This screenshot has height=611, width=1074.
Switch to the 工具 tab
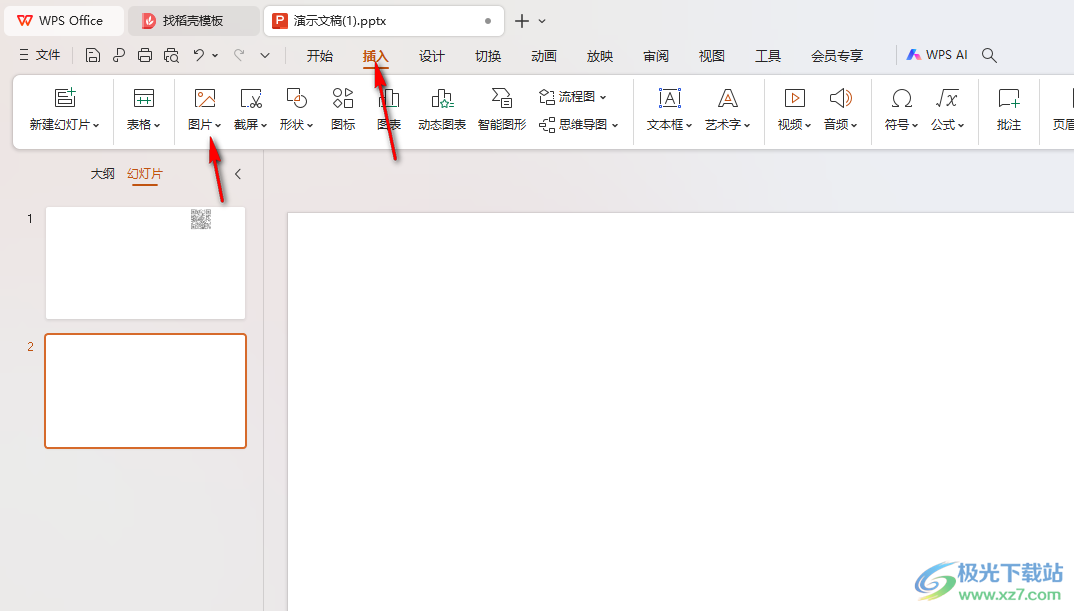click(x=768, y=56)
